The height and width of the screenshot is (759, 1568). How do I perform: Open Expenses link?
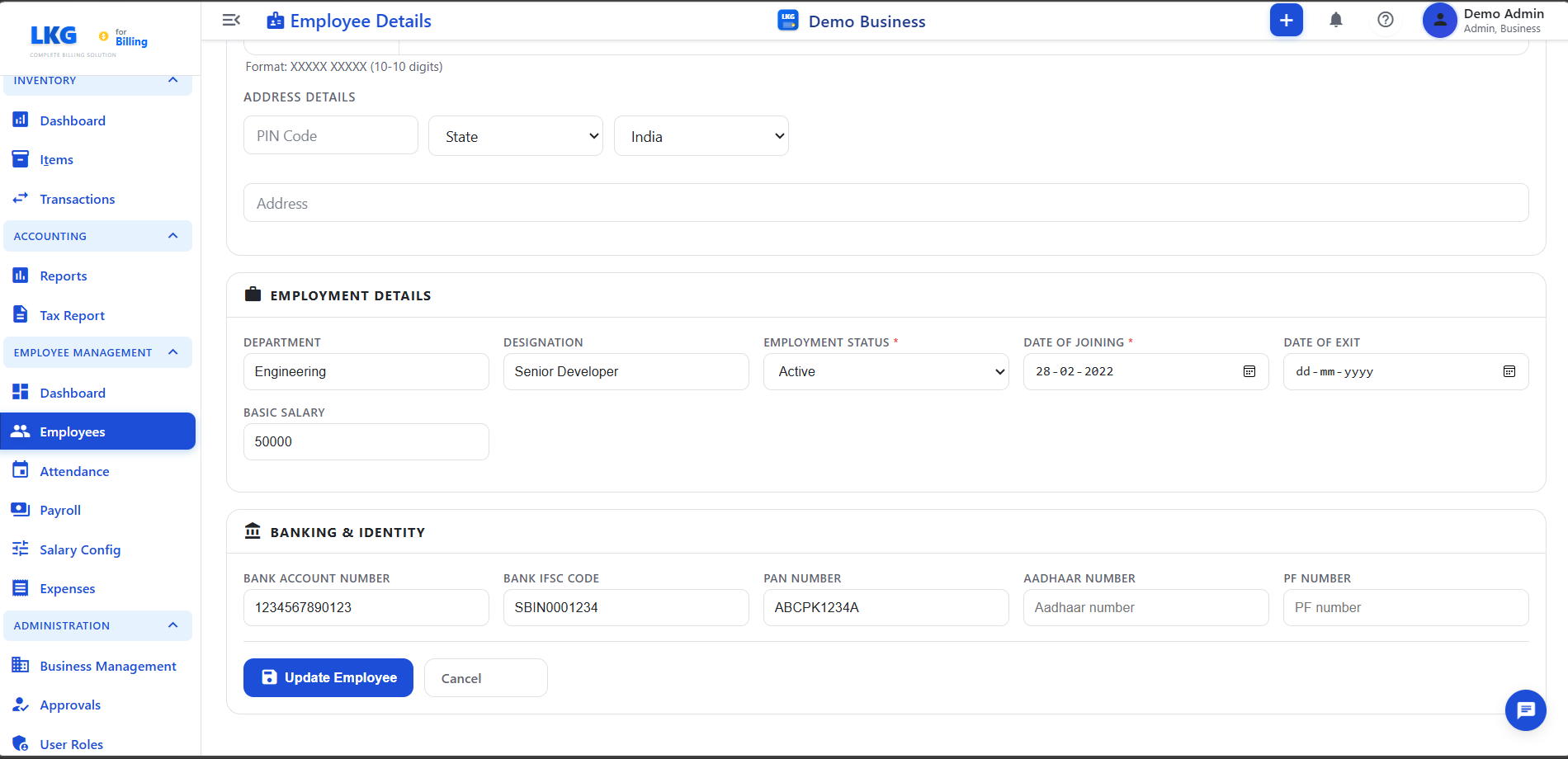pos(68,588)
